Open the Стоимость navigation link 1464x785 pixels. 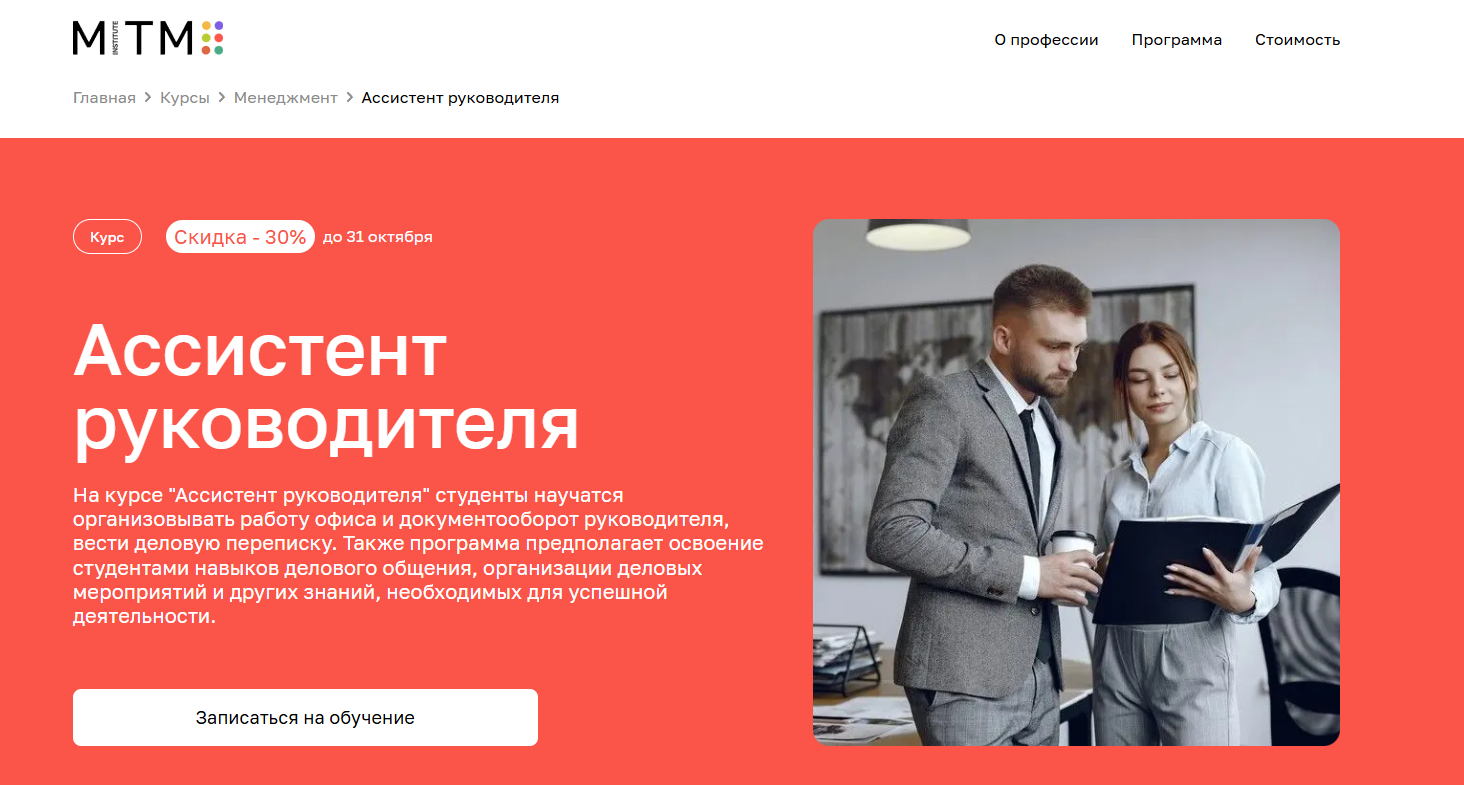point(1297,40)
